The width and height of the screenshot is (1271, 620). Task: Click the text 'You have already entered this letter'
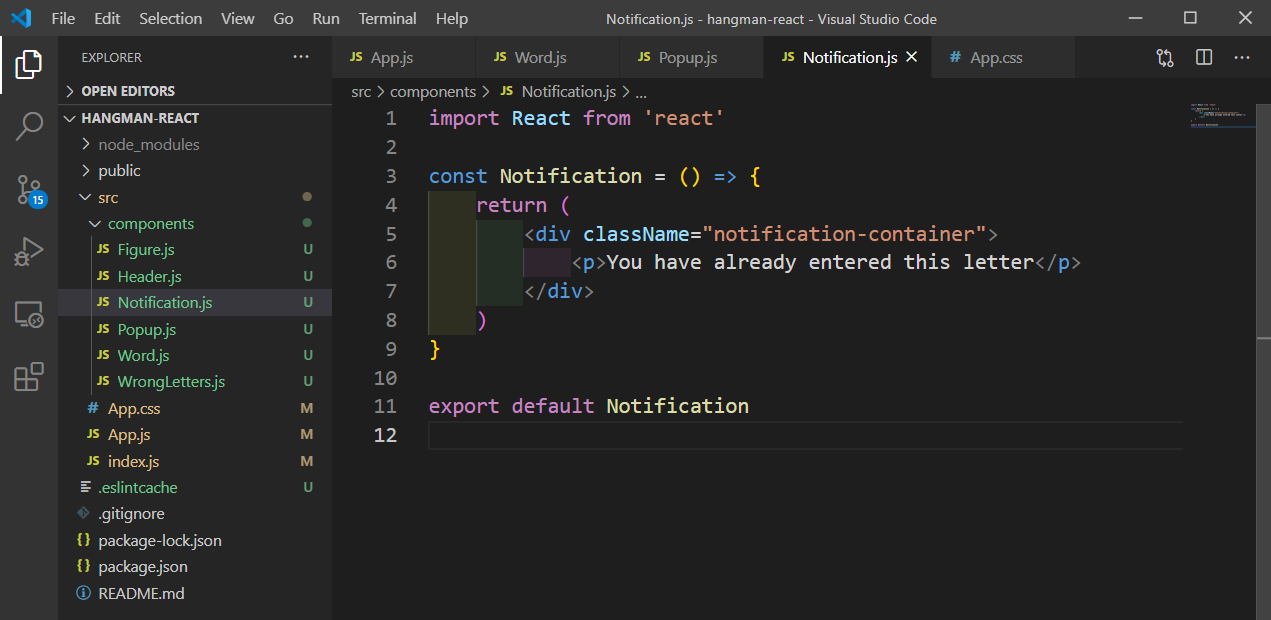tap(820, 262)
